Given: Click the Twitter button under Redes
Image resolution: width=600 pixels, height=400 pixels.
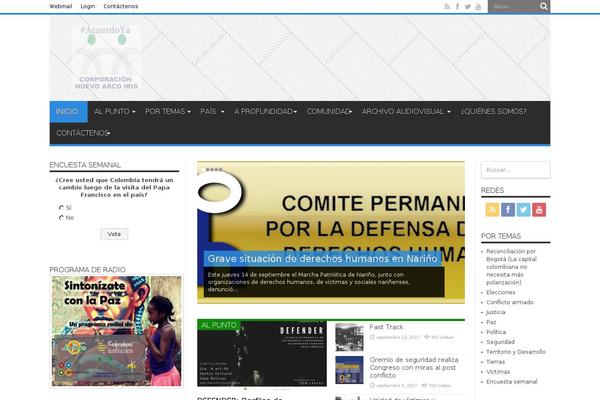Looking at the screenshot, I should pyautogui.click(x=523, y=209).
